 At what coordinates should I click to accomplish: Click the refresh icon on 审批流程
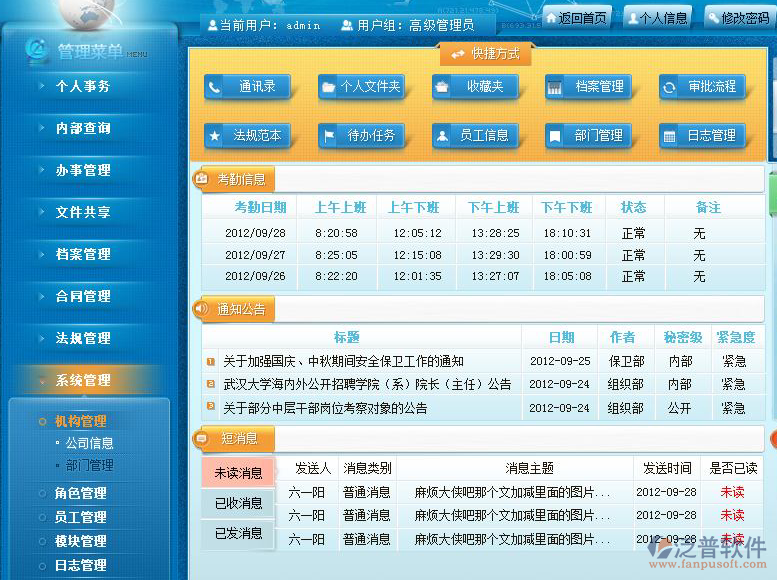[668, 88]
